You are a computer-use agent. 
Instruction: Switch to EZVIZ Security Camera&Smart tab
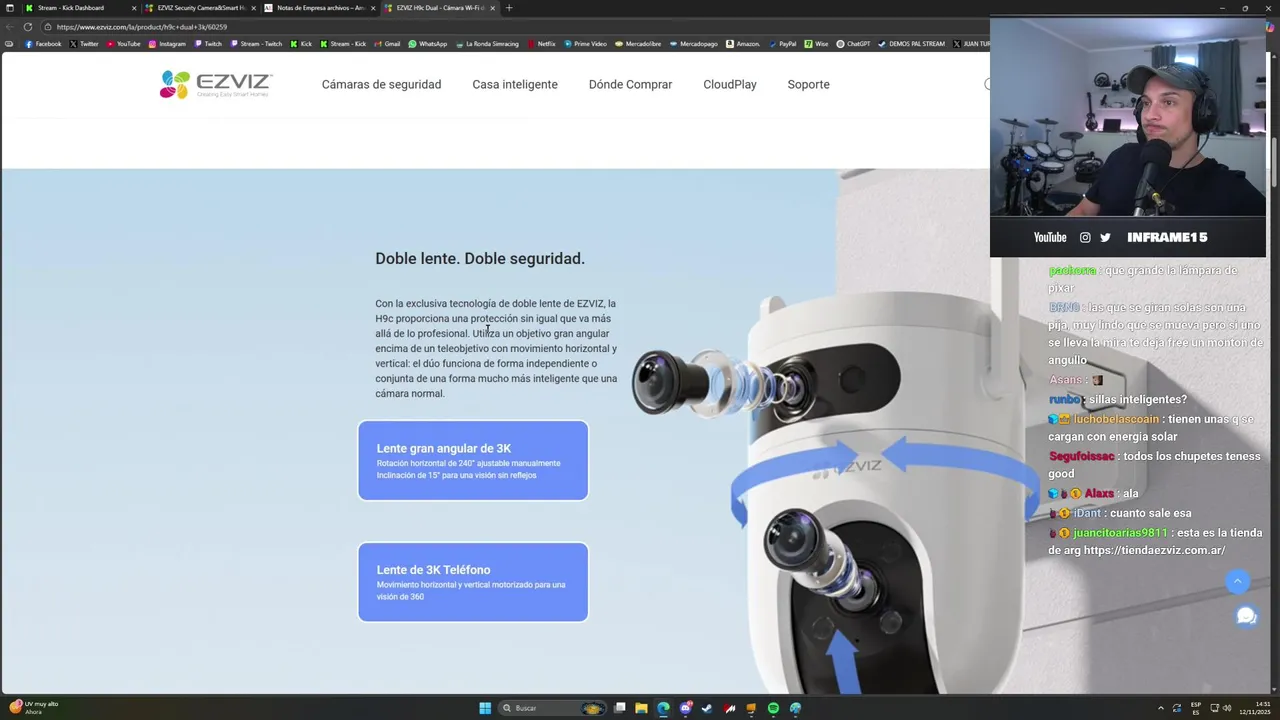(199, 8)
